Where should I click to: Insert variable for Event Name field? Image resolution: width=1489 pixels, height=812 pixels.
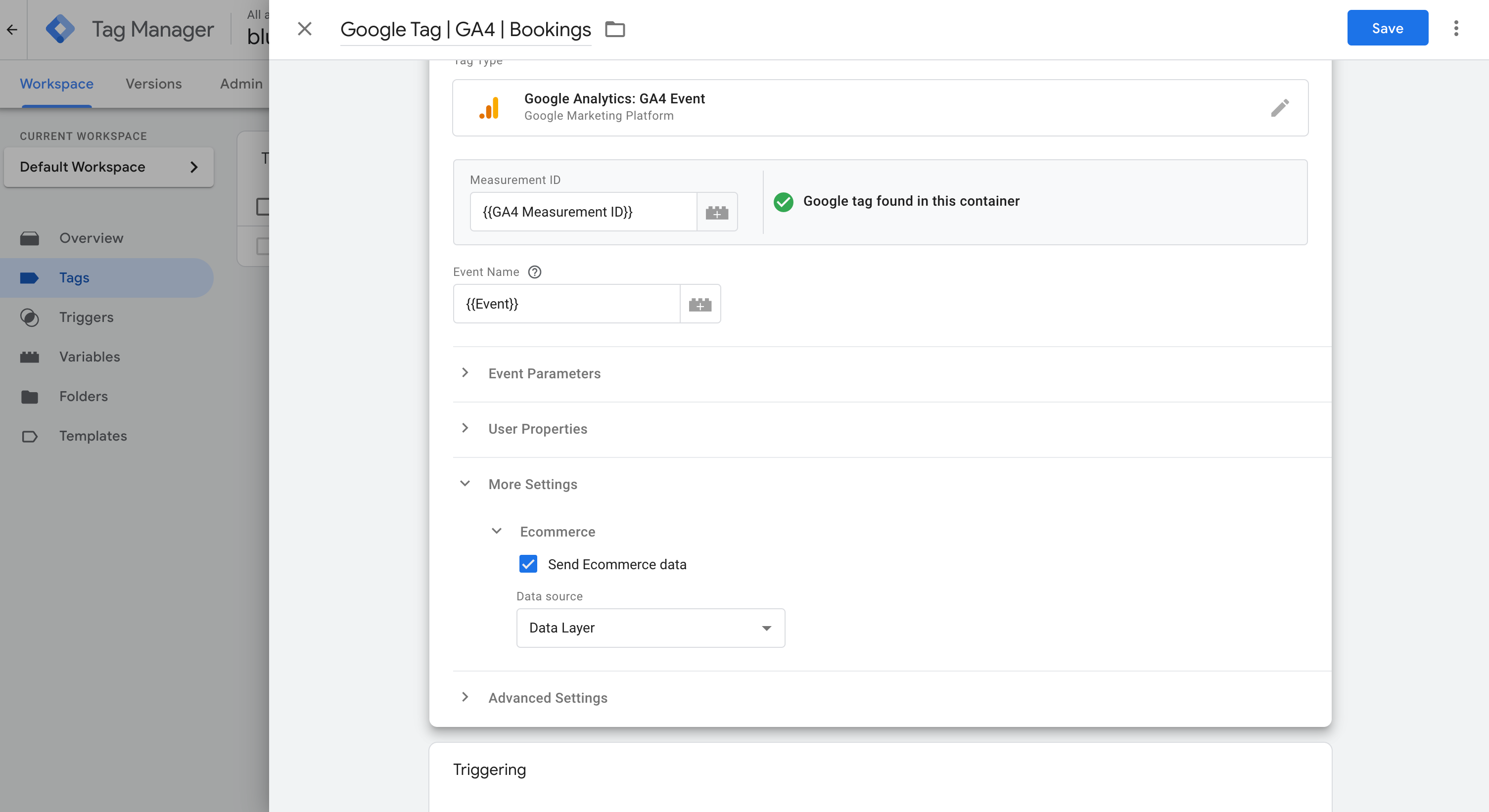(700, 304)
